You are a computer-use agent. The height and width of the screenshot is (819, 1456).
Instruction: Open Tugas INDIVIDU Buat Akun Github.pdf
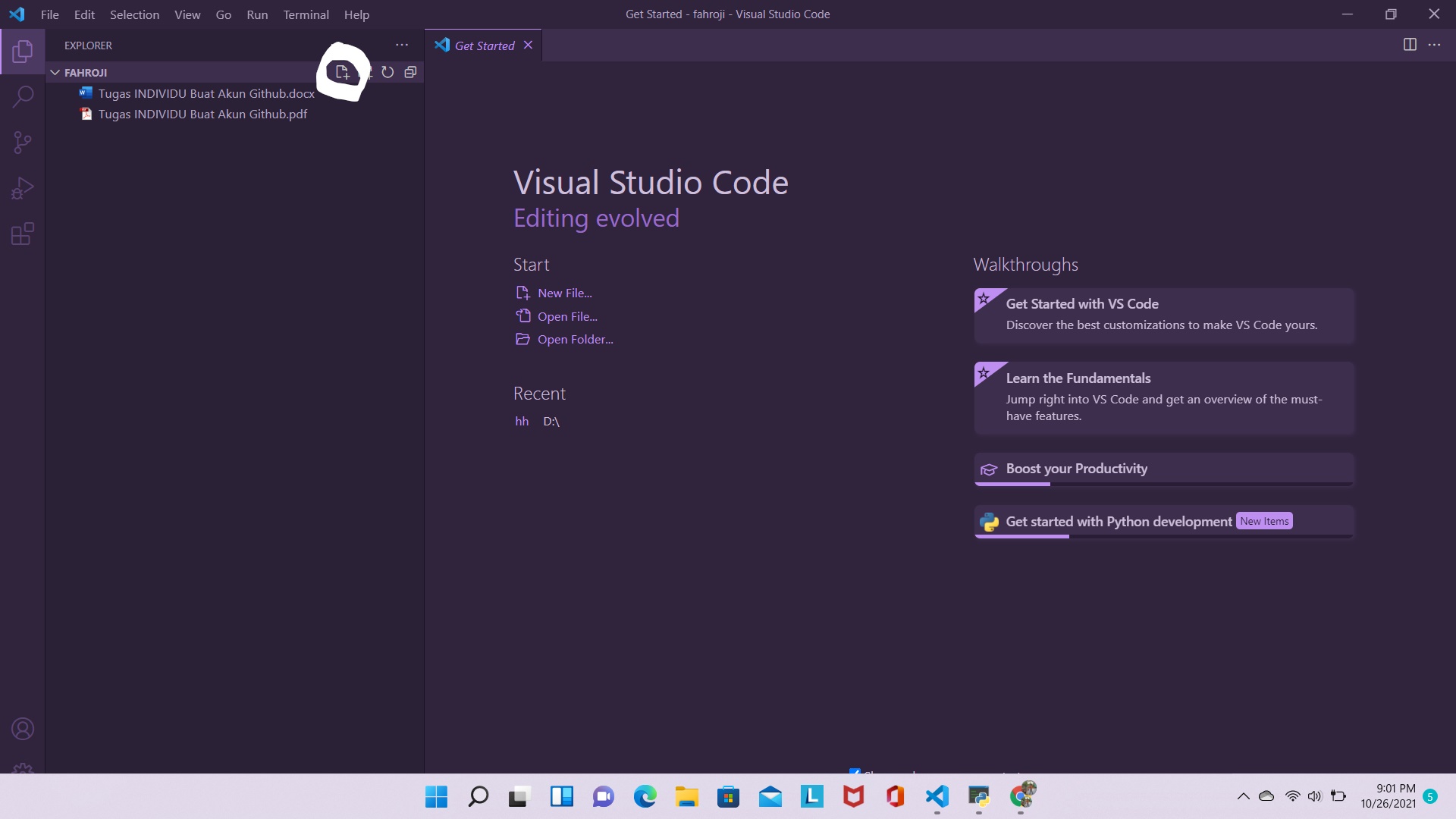click(202, 115)
